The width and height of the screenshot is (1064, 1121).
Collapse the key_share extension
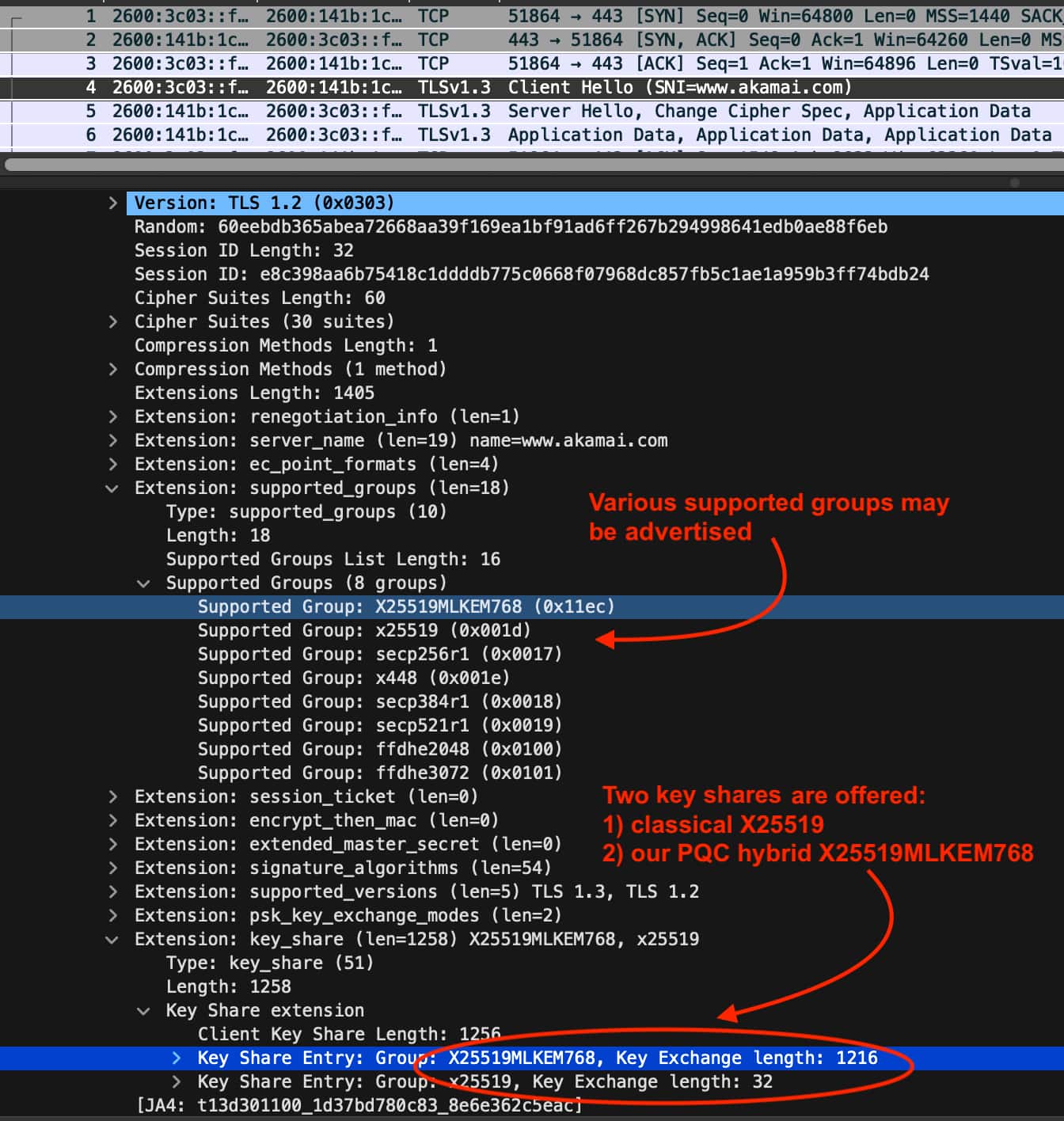112,940
